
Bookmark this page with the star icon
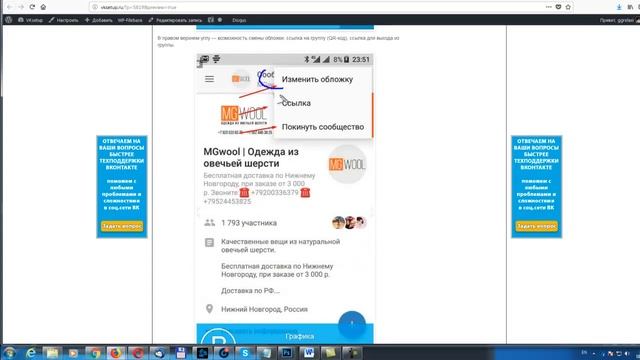point(568,7)
